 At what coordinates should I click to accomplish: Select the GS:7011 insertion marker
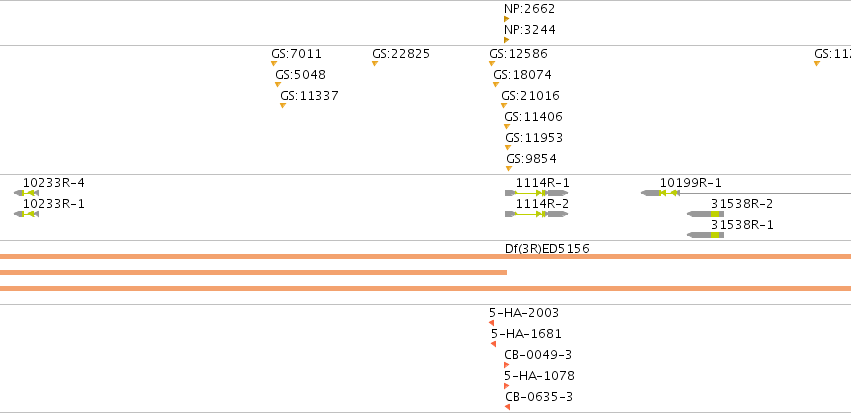pos(274,63)
